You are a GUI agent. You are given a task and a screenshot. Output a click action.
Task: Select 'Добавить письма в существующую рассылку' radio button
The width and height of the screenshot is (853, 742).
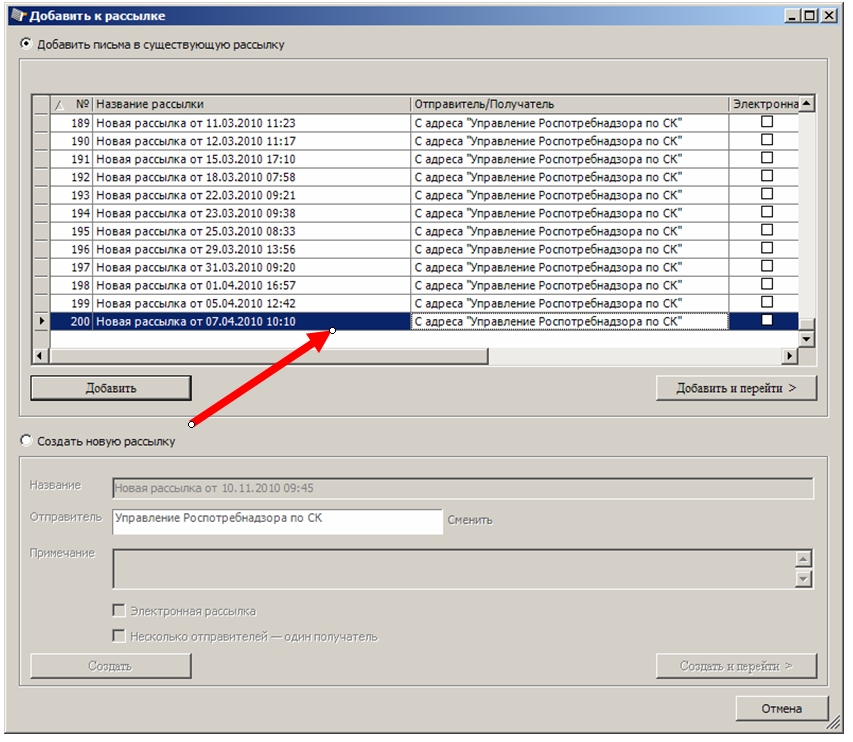pyautogui.click(x=26, y=44)
